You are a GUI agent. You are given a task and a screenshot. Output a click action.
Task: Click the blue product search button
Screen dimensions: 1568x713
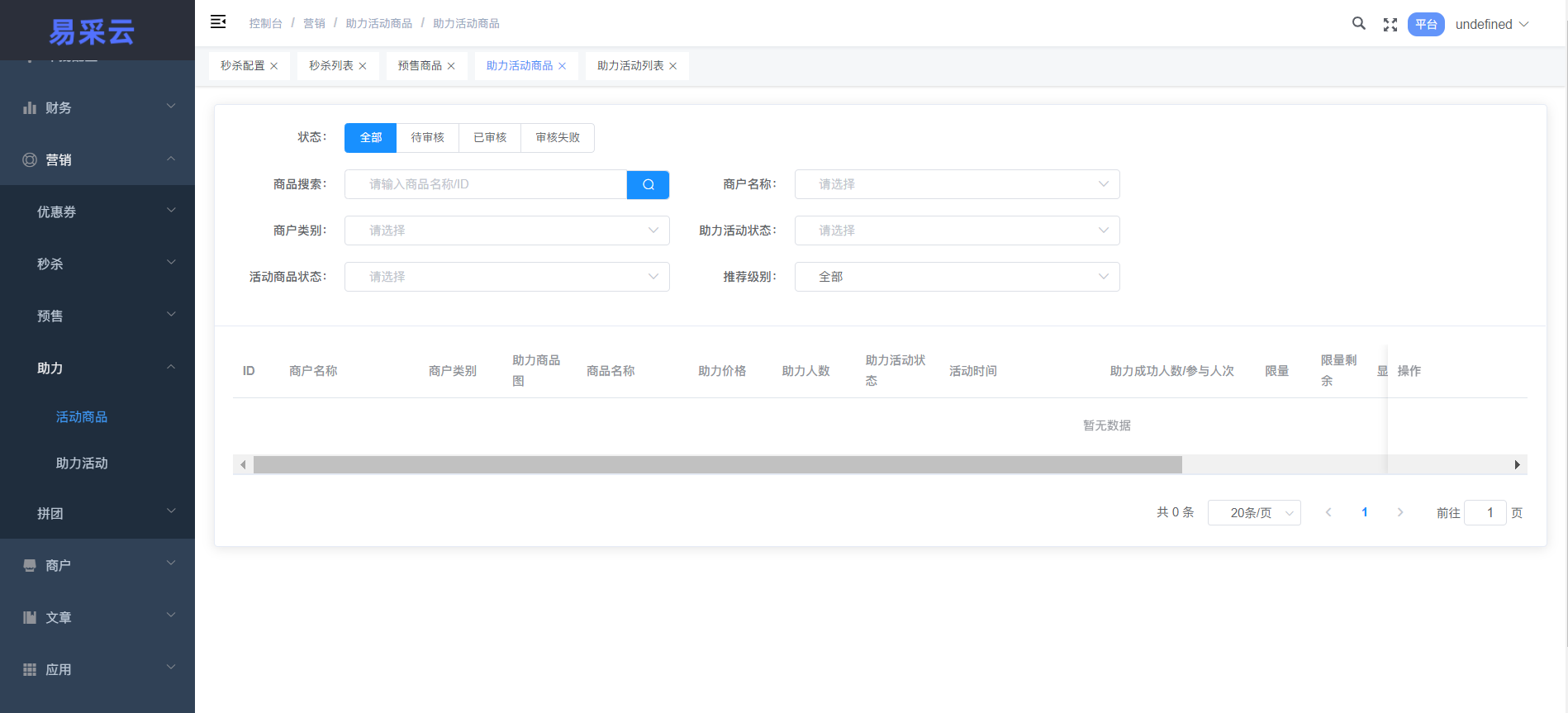649,184
